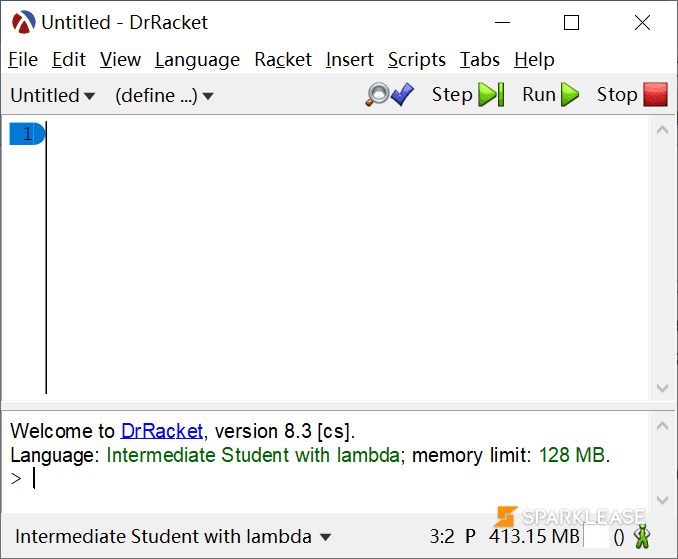Open the Scripts menu
The height and width of the screenshot is (559, 678).
pyautogui.click(x=416, y=60)
